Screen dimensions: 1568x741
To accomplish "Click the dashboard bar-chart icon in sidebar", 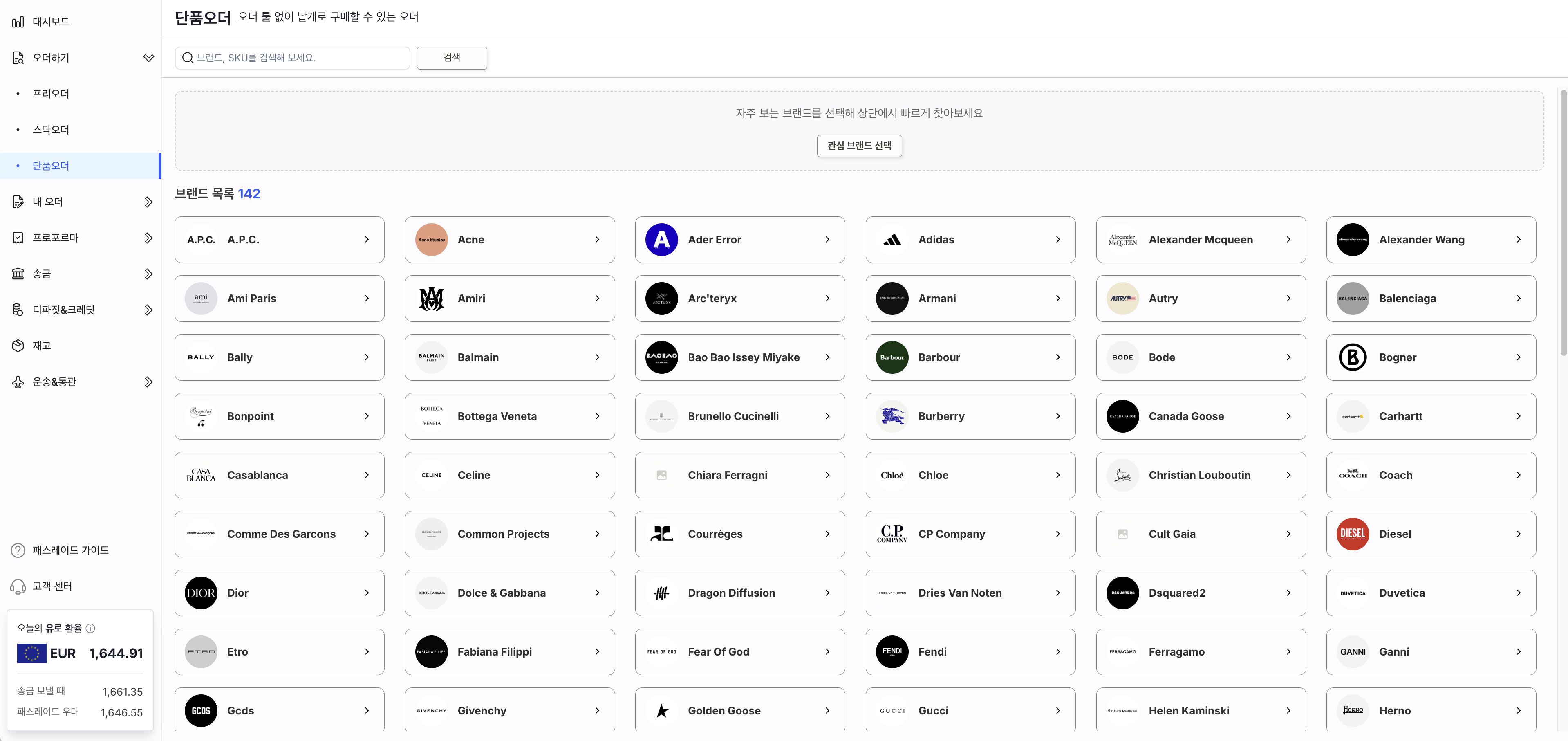I will (18, 22).
